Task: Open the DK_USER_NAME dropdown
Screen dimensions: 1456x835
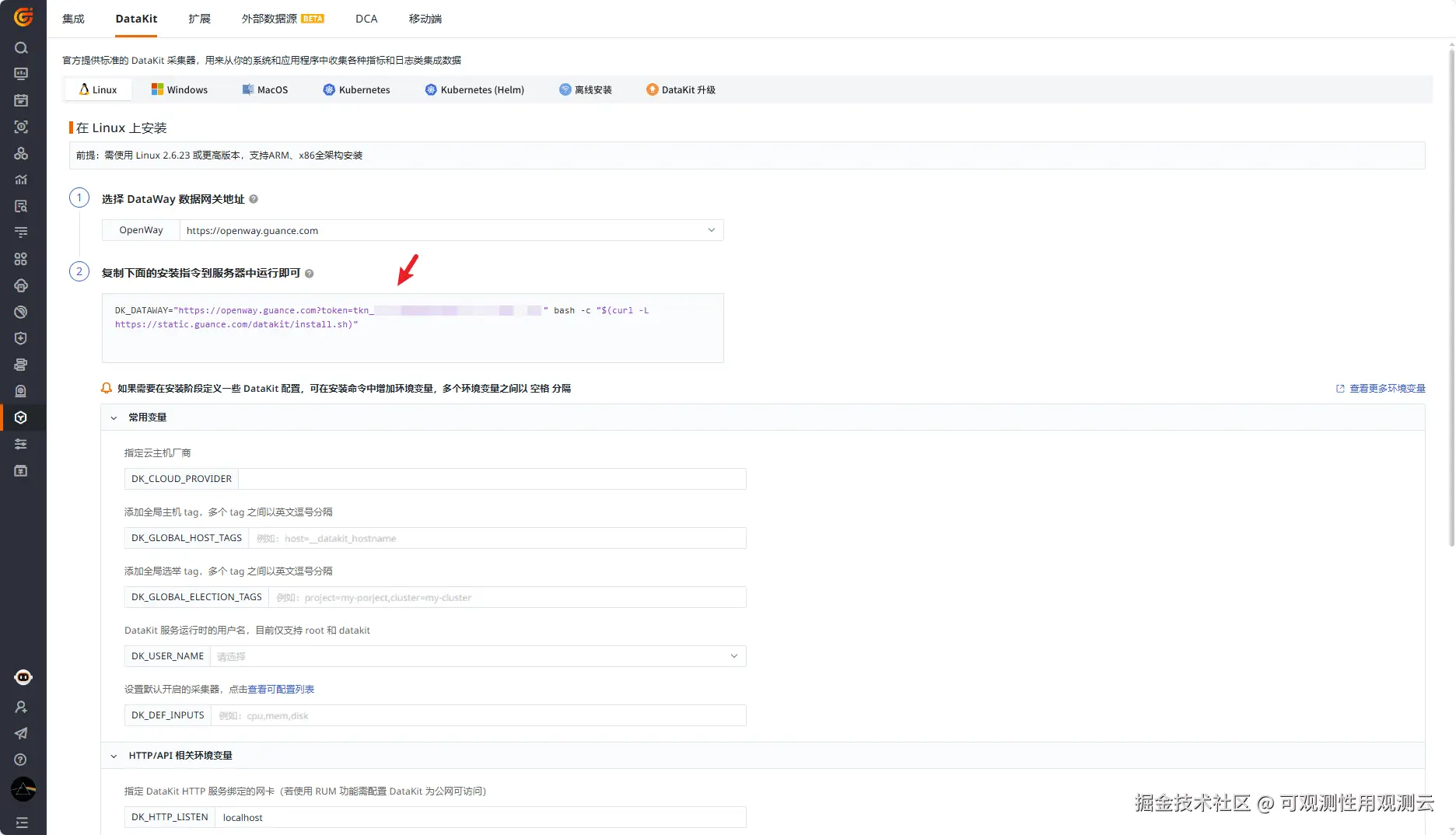Action: pyautogui.click(x=478, y=656)
